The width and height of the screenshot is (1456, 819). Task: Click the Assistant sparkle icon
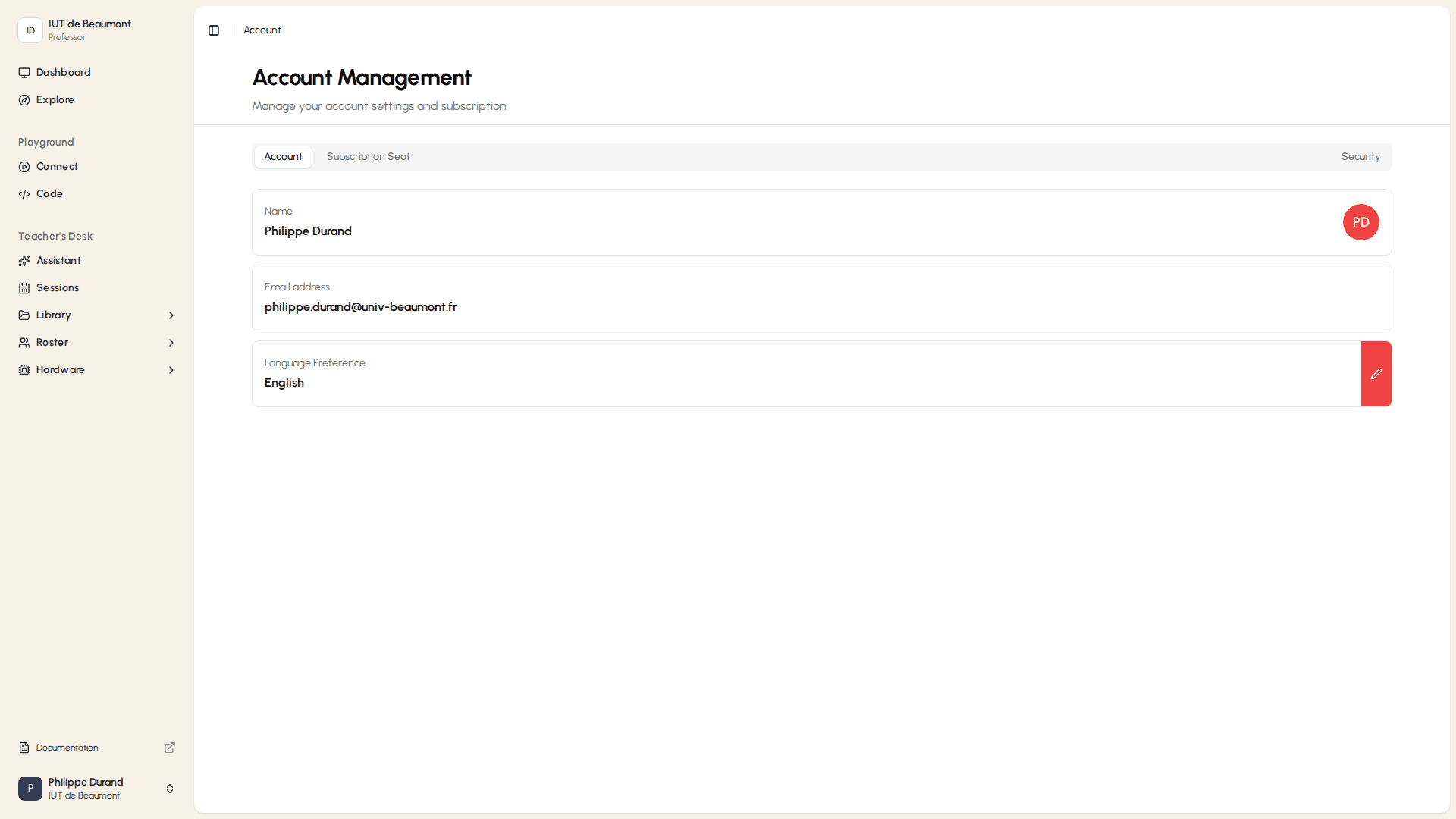click(24, 261)
